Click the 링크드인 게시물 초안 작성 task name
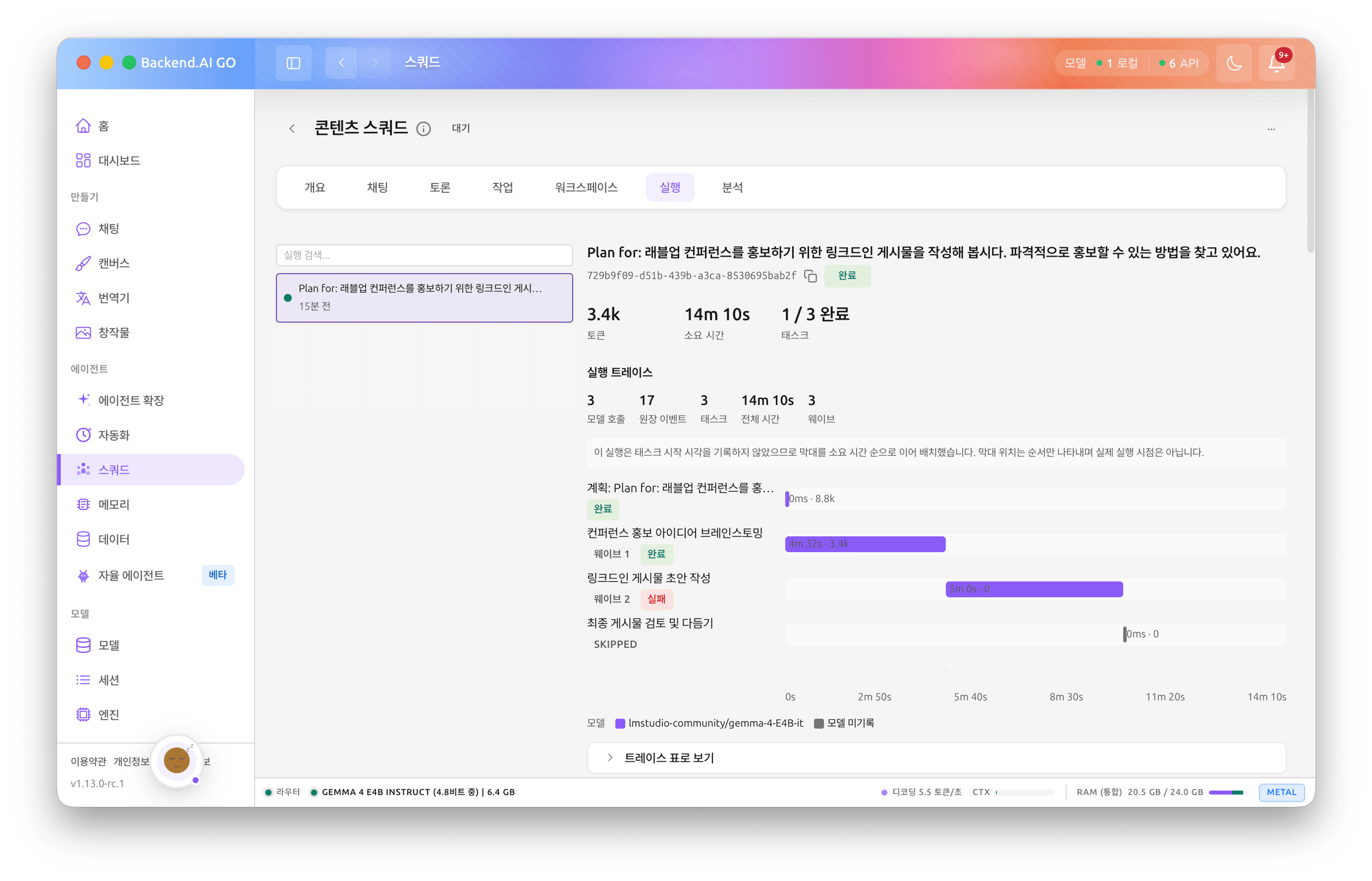Image resolution: width=1372 pixels, height=881 pixels. click(648, 578)
